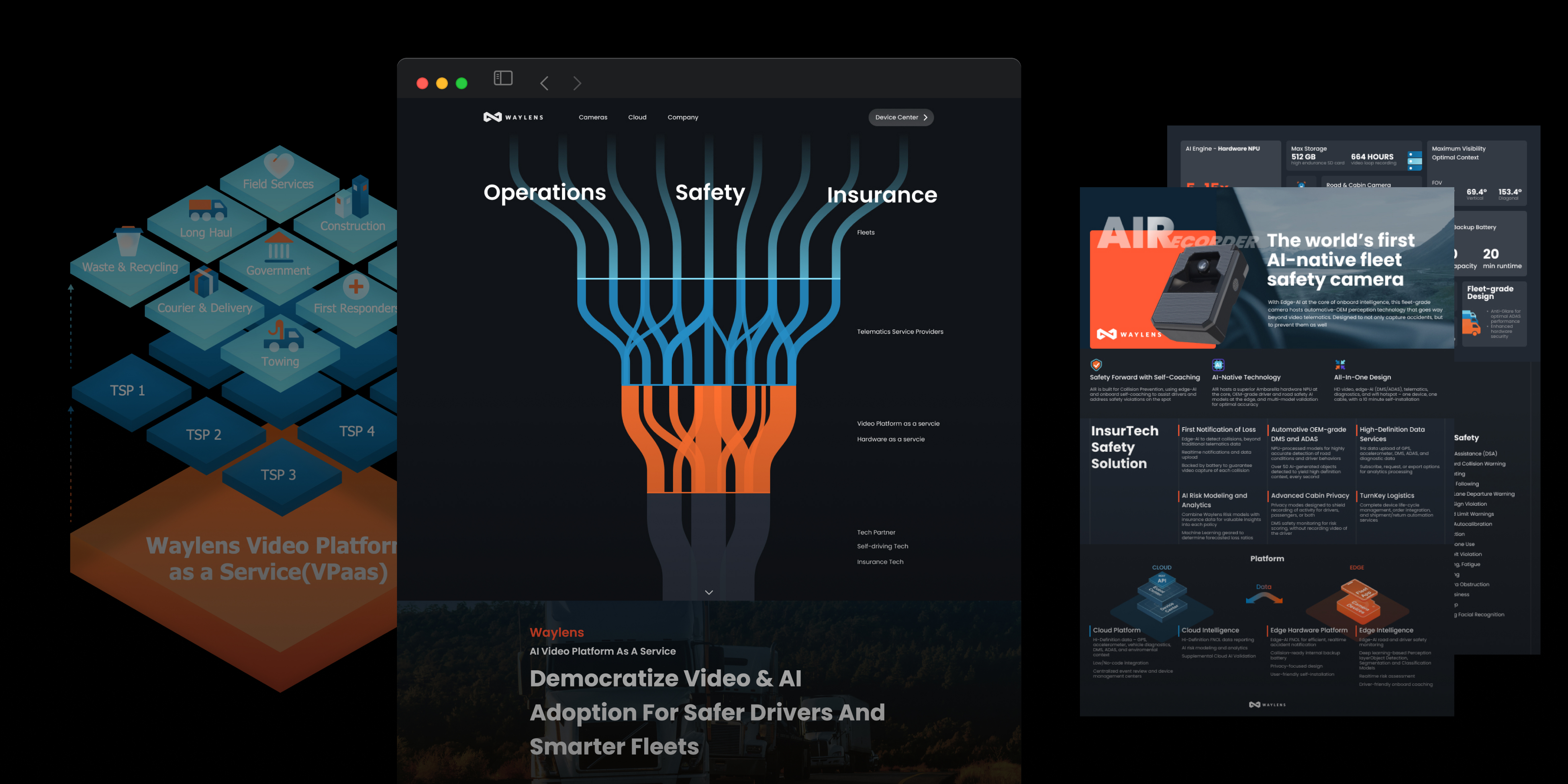Click the Safety Forward shield icon
Screen dimensions: 1568x784
(1096, 364)
